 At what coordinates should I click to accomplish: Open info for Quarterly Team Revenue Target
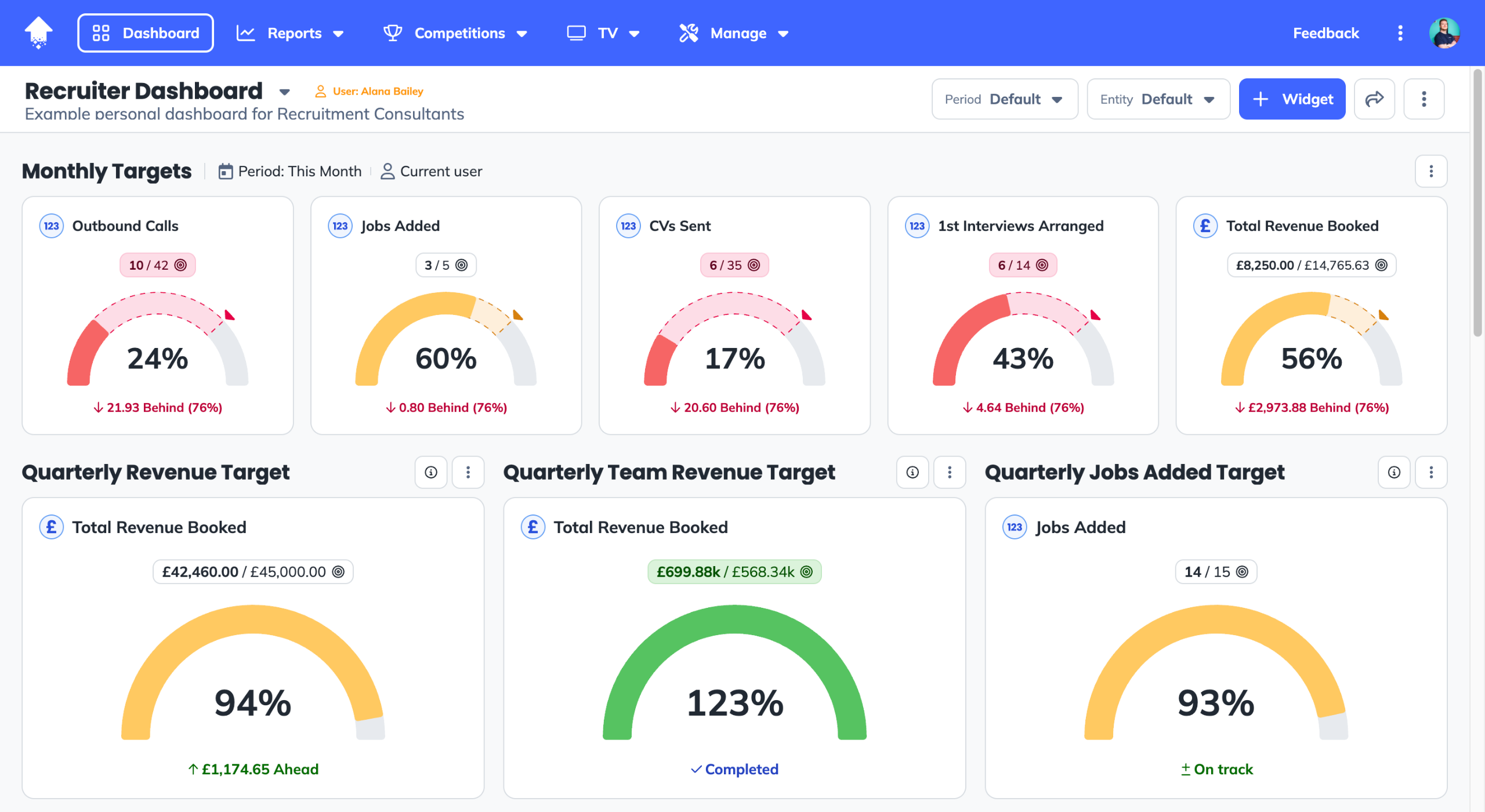(912, 472)
